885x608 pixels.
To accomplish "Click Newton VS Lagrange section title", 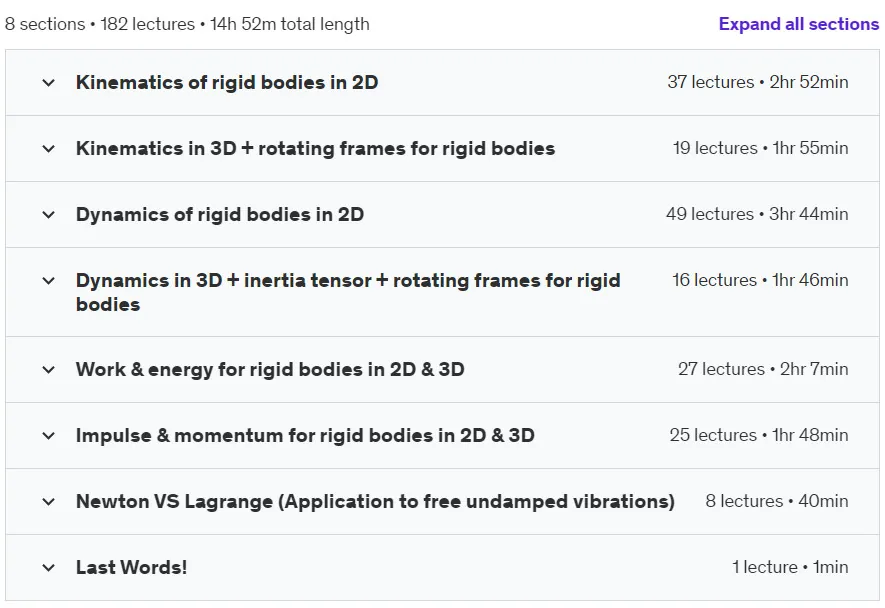I will tap(375, 501).
